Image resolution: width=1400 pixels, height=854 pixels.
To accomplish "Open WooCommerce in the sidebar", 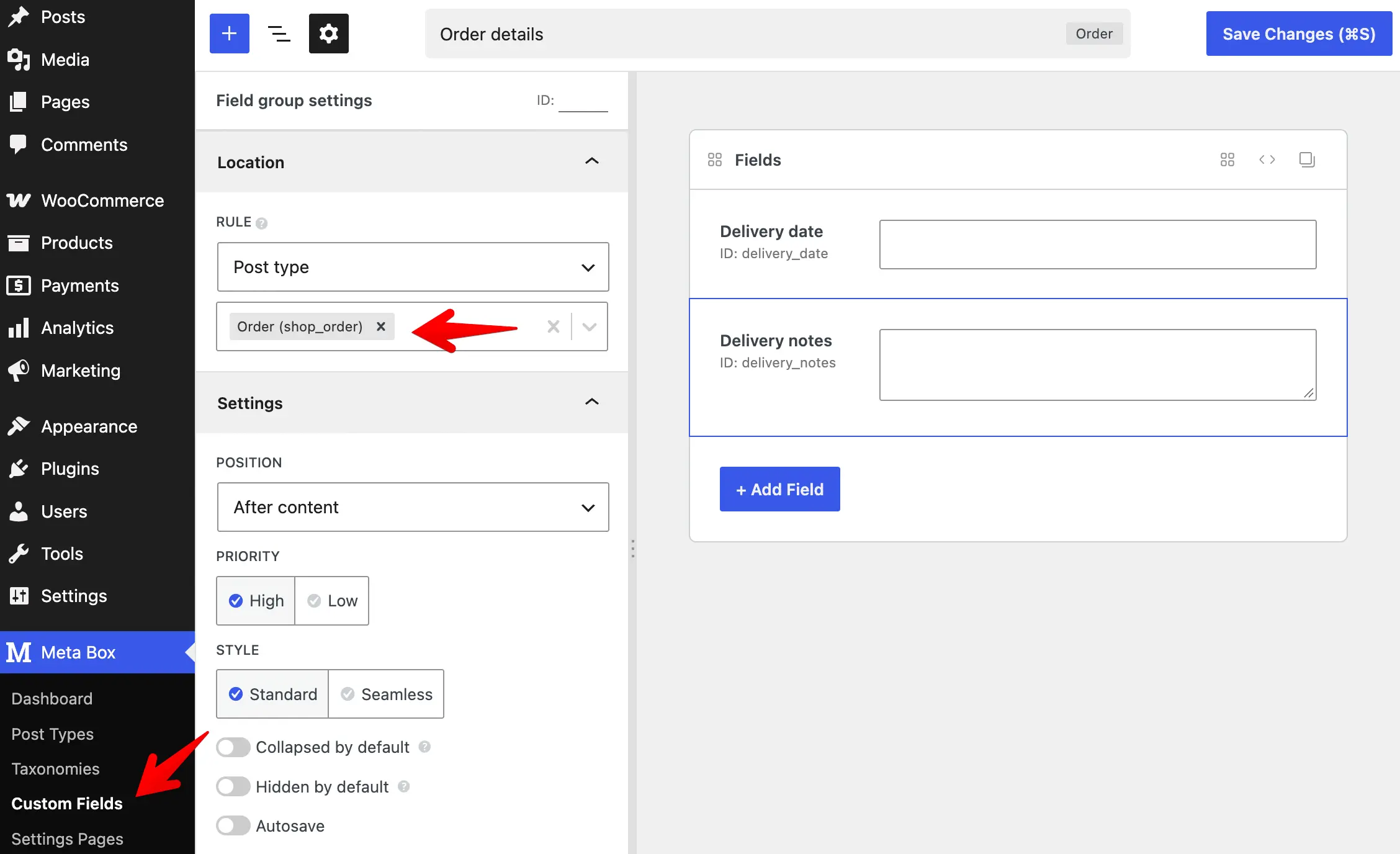I will [x=97, y=200].
